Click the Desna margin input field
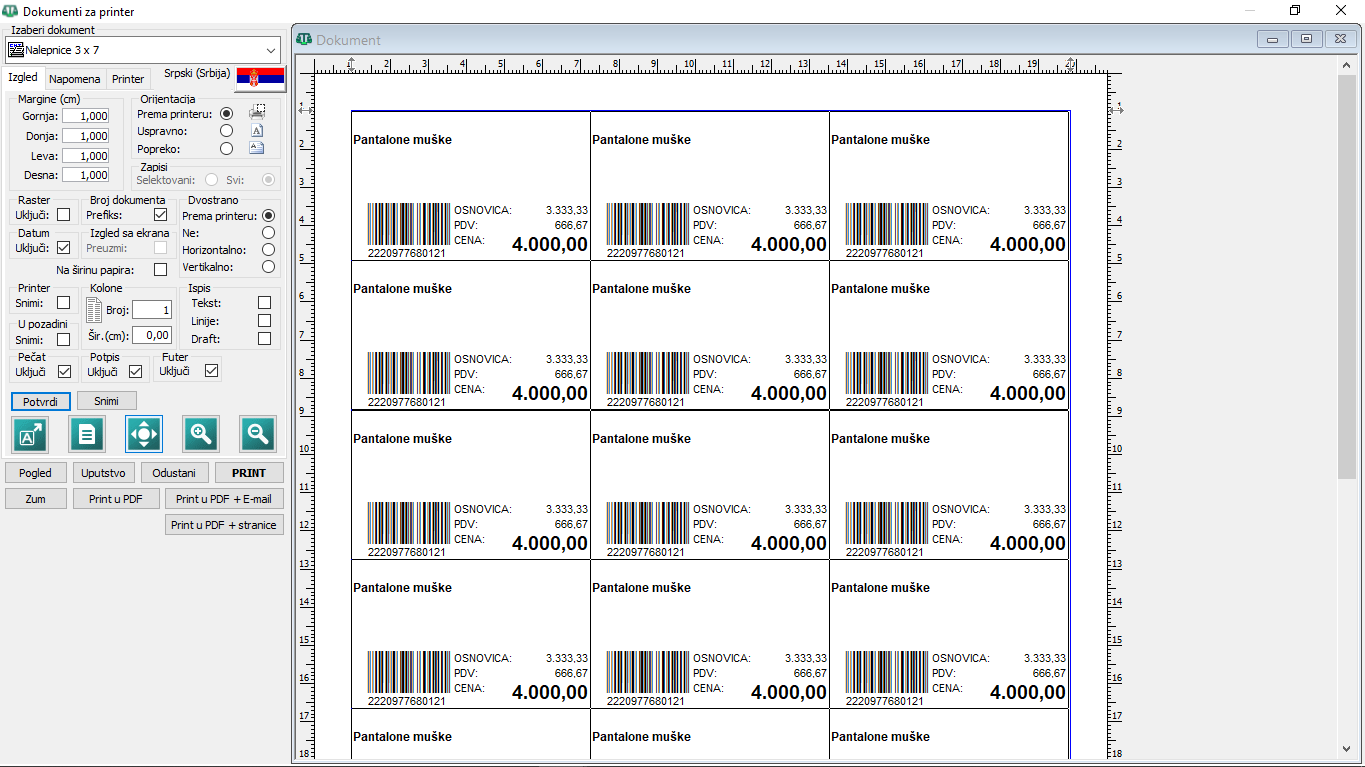This screenshot has width=1365, height=767. click(x=86, y=175)
